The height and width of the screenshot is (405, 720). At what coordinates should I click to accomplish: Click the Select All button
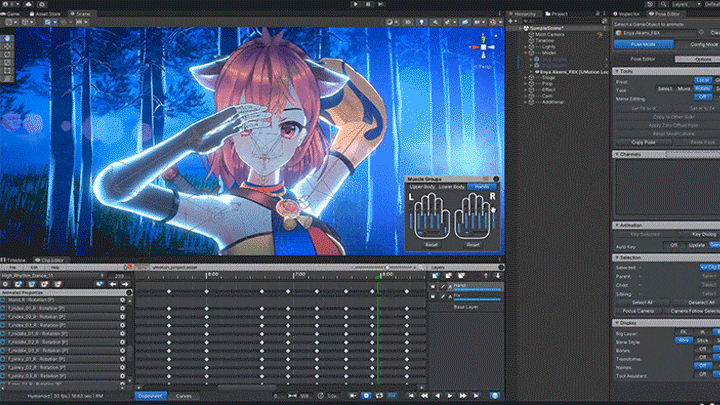point(642,303)
